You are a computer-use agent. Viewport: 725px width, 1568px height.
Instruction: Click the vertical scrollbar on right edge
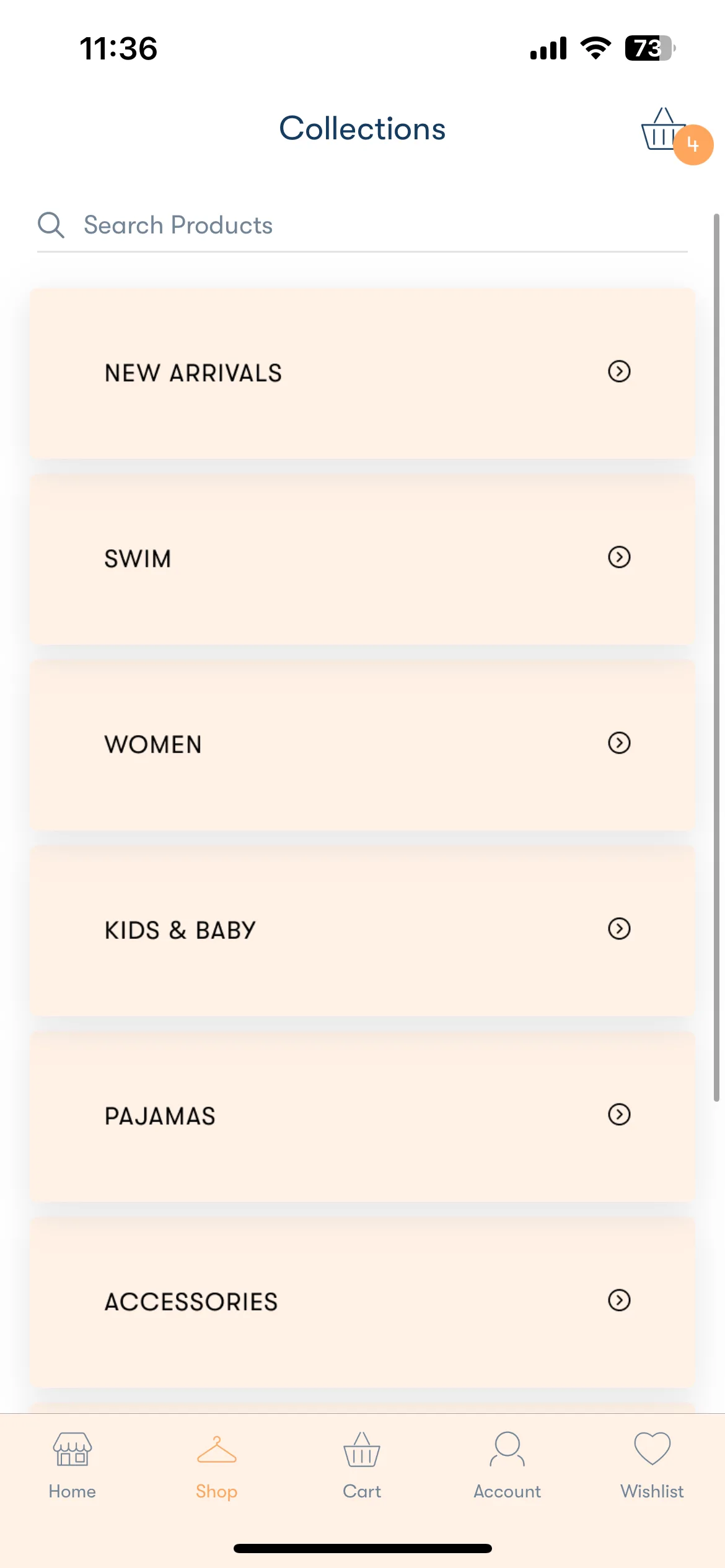tap(716, 658)
